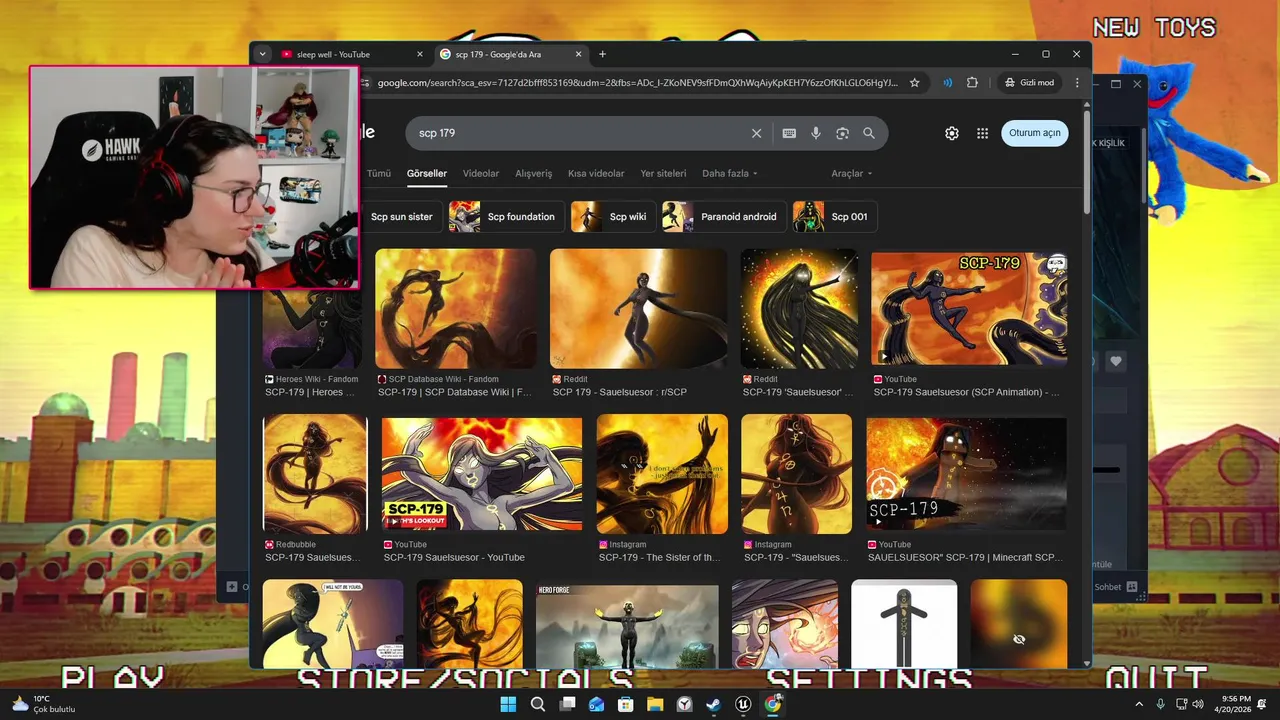Select the Scp 001 suggestion chip

(x=834, y=216)
